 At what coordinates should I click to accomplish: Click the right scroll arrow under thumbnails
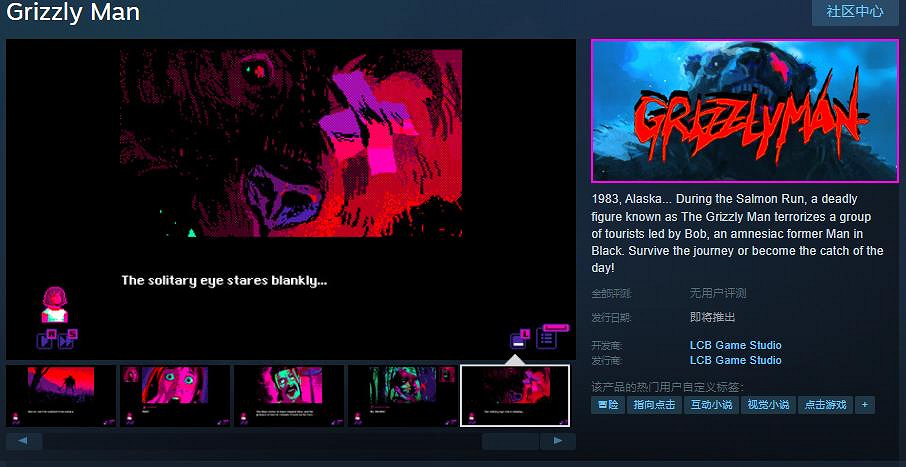[x=558, y=441]
